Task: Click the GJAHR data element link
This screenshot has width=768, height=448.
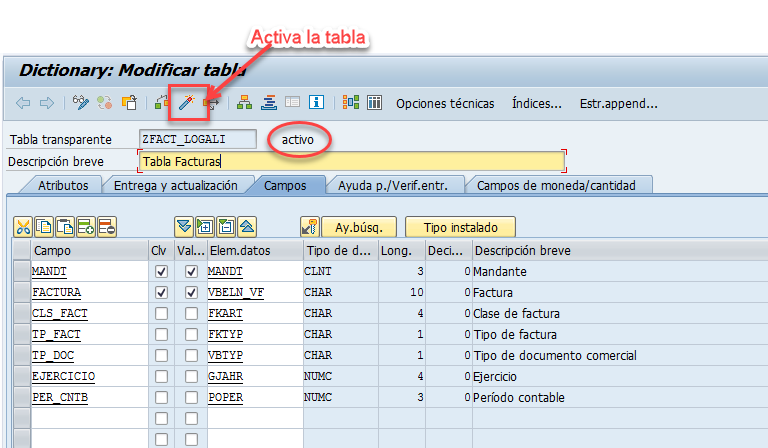Action: pyautogui.click(x=225, y=377)
